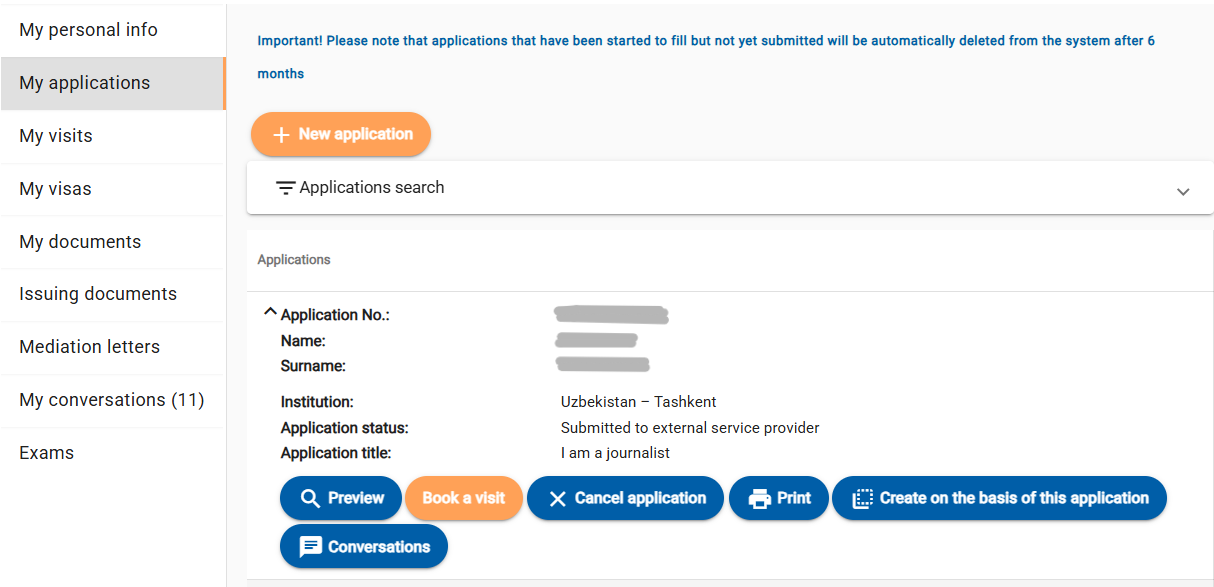Viewport: 1214px width, 587px height.
Task: Click the copy icon on Create on basis button
Action: coord(862,498)
